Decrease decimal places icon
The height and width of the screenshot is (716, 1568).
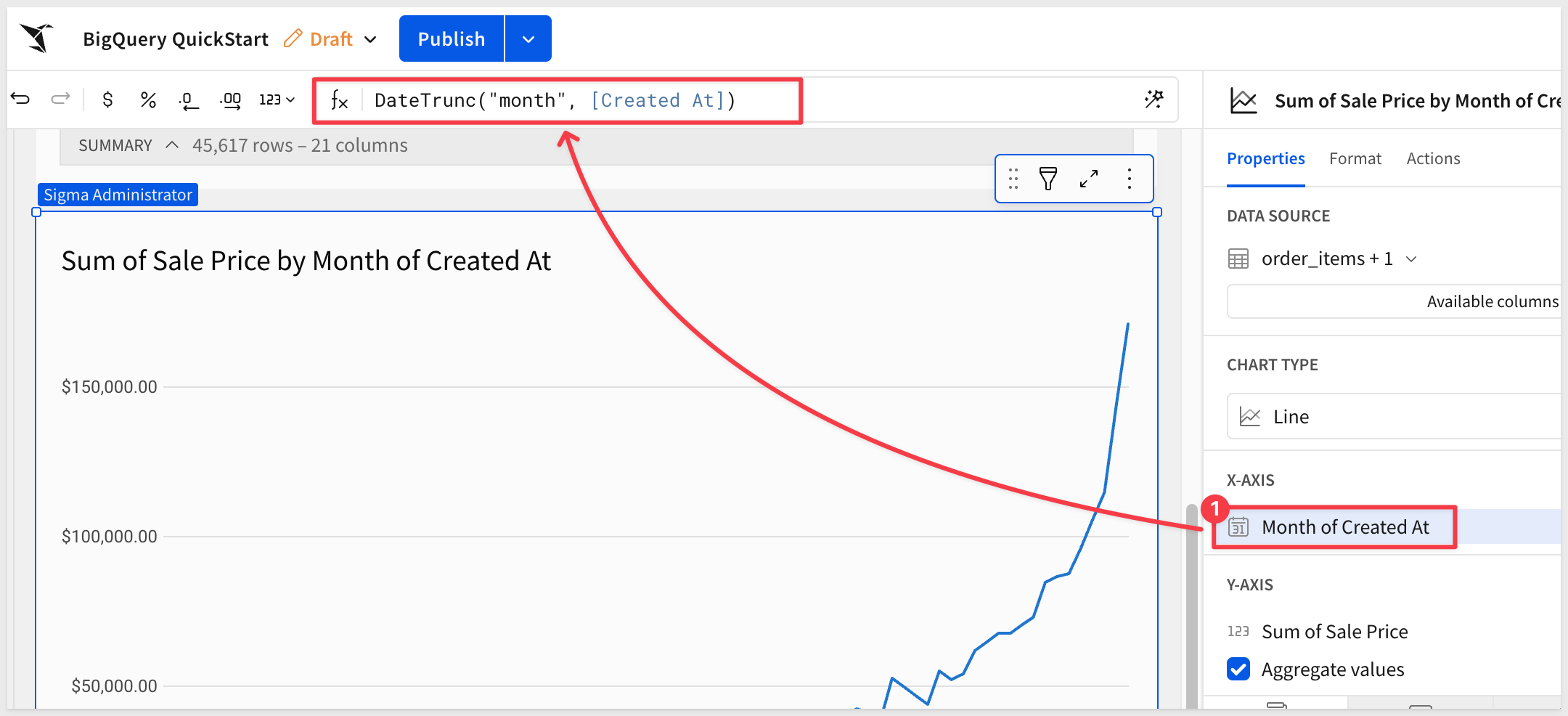point(189,100)
